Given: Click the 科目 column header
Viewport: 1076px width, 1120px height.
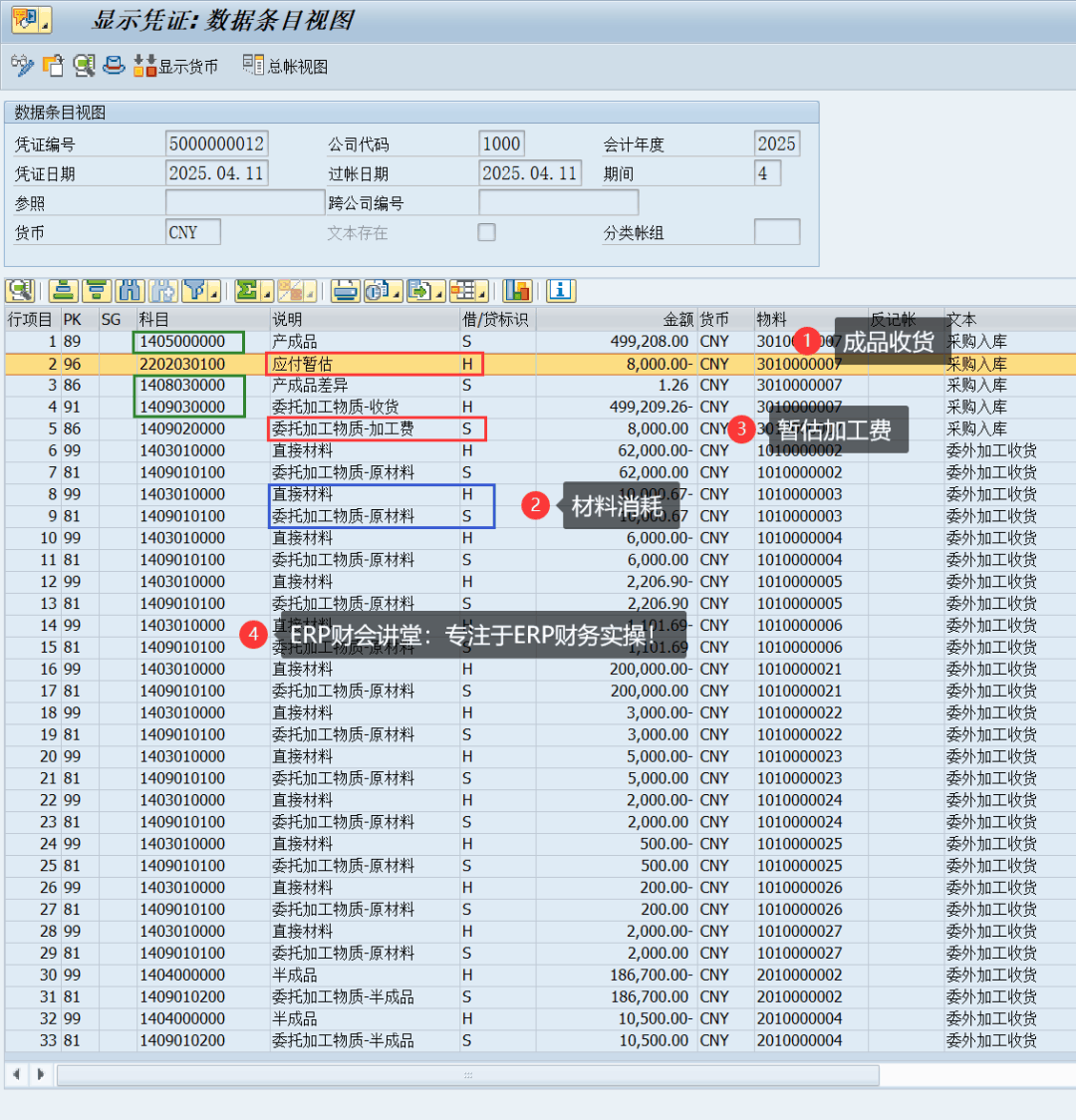Looking at the screenshot, I should tap(154, 319).
